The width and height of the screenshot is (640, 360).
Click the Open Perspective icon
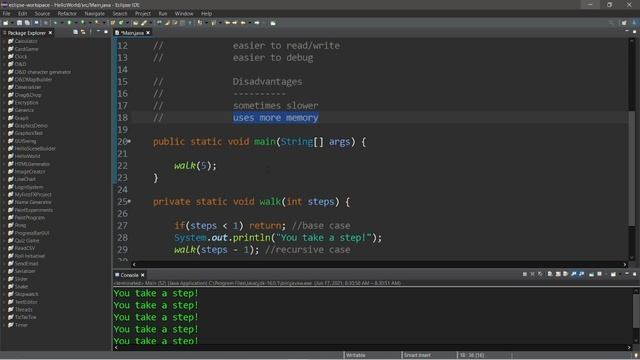click(x=624, y=23)
